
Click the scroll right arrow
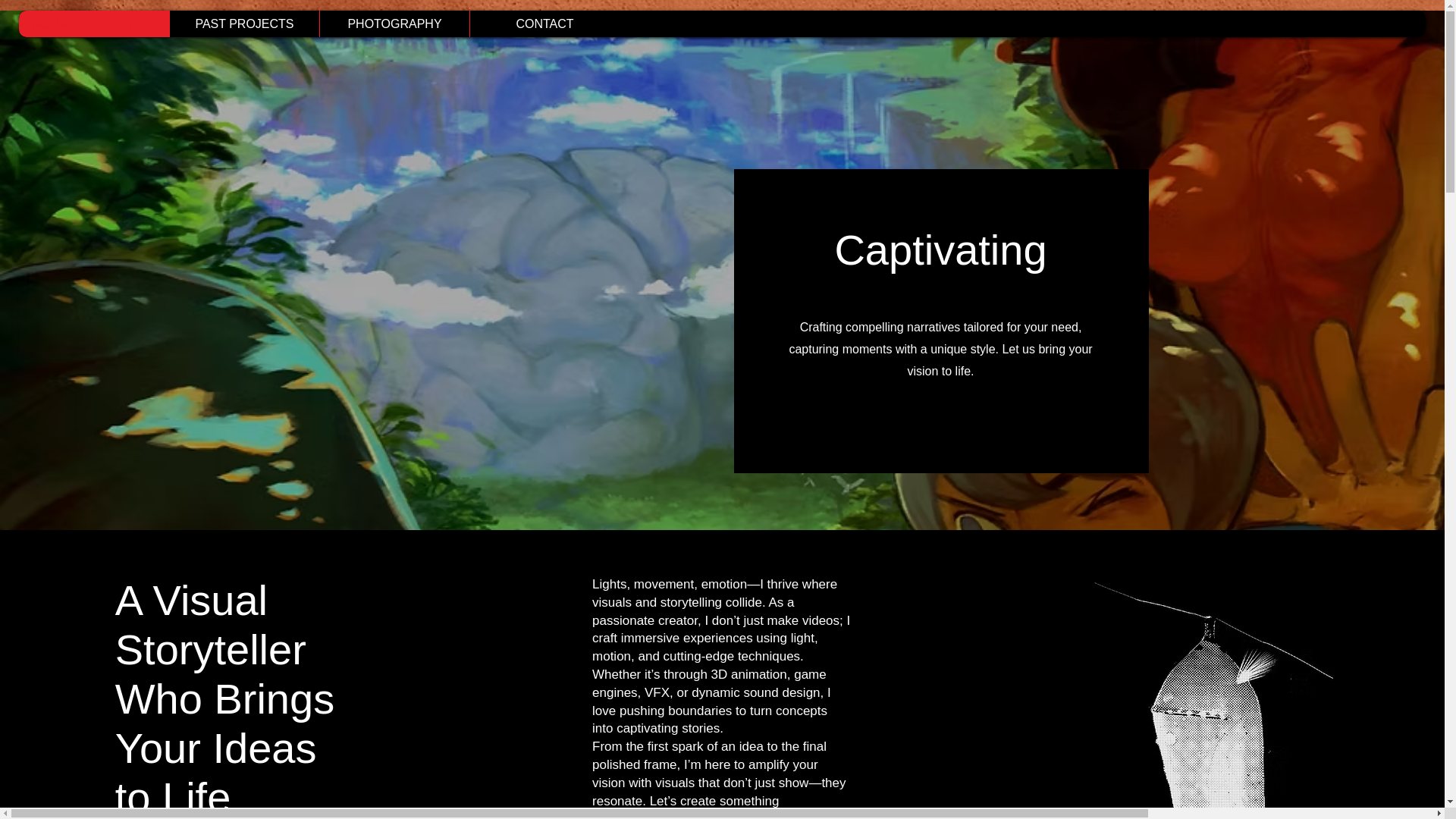(x=1439, y=813)
